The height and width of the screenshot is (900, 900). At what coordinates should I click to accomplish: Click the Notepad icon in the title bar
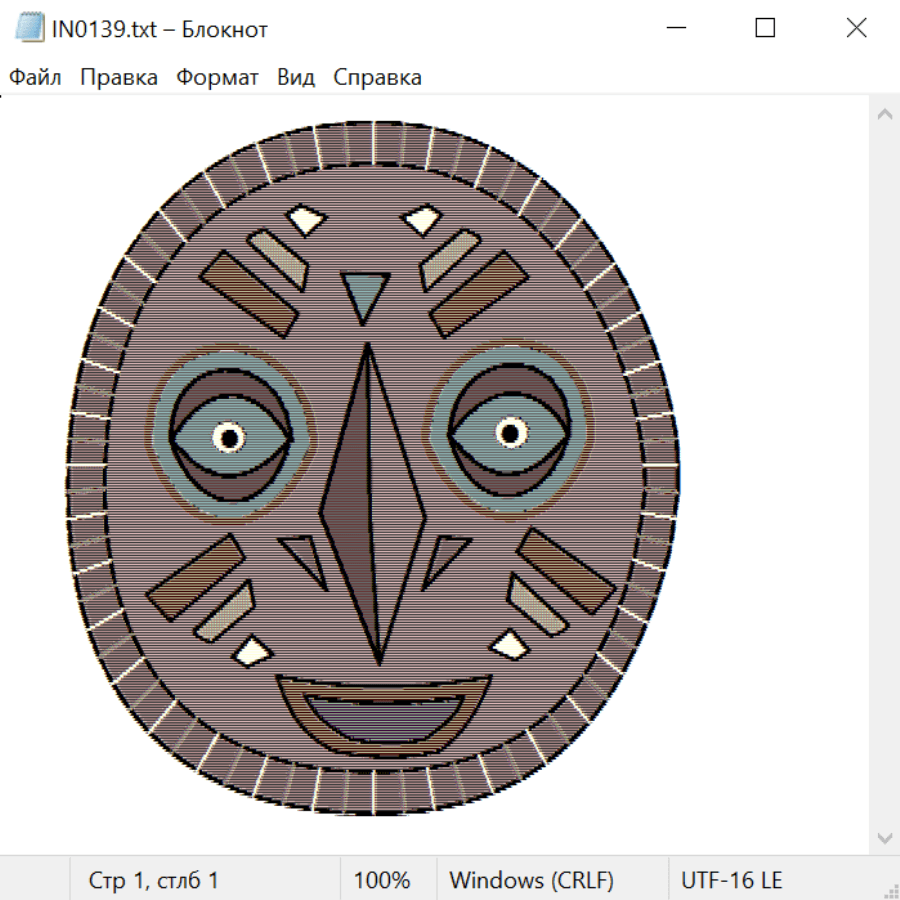[30, 29]
